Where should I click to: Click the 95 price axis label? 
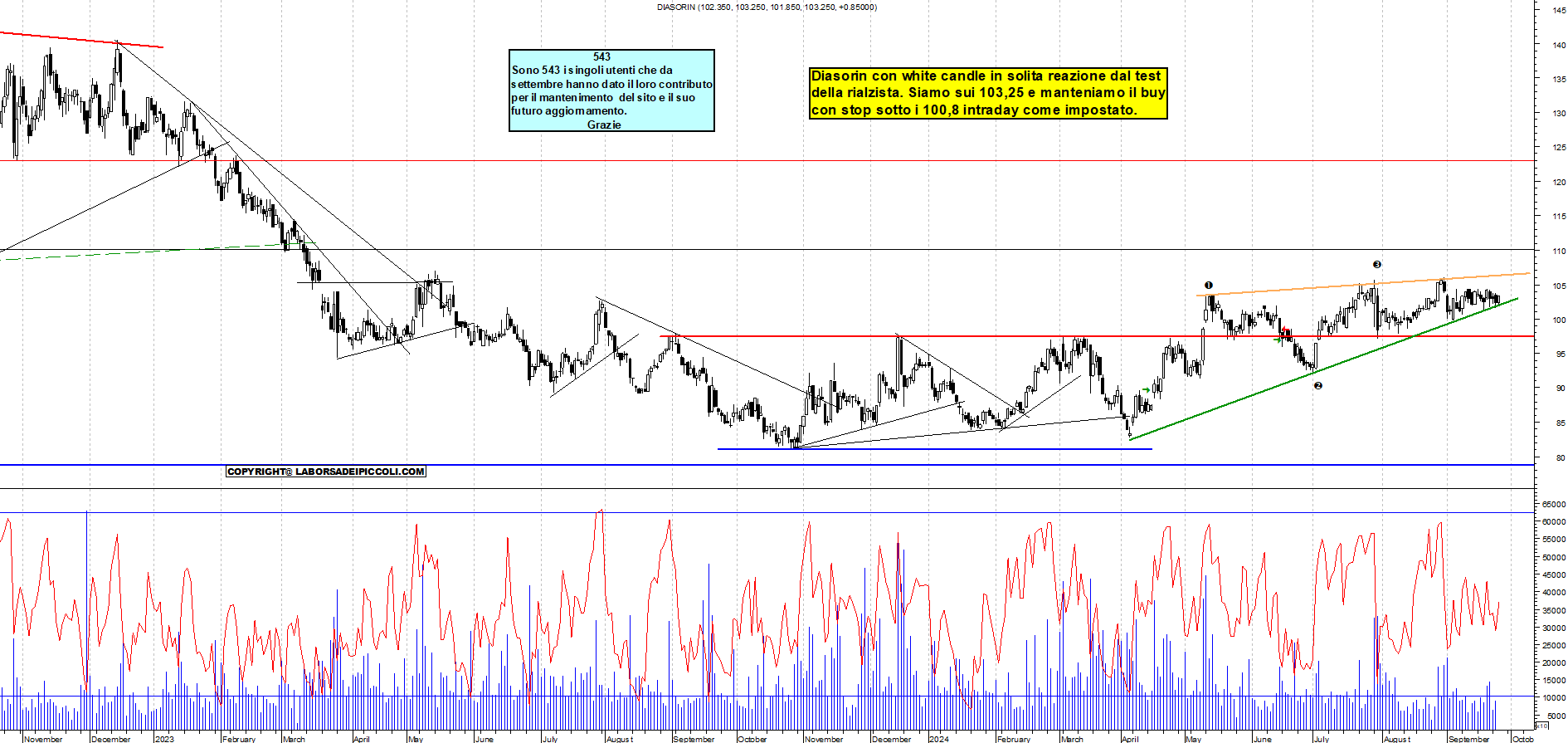click(1561, 354)
